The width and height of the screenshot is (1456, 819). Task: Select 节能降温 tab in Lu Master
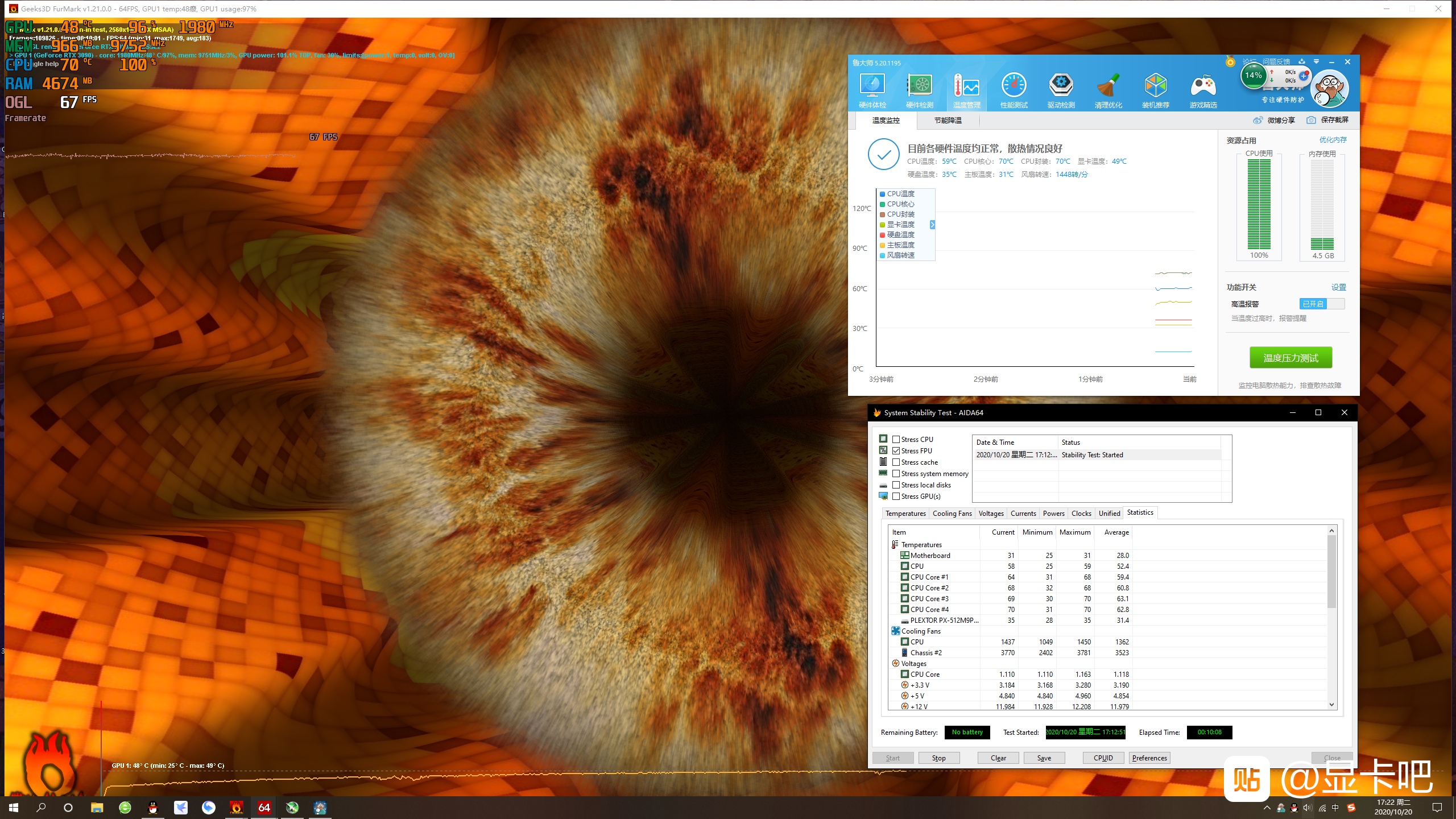point(948,120)
